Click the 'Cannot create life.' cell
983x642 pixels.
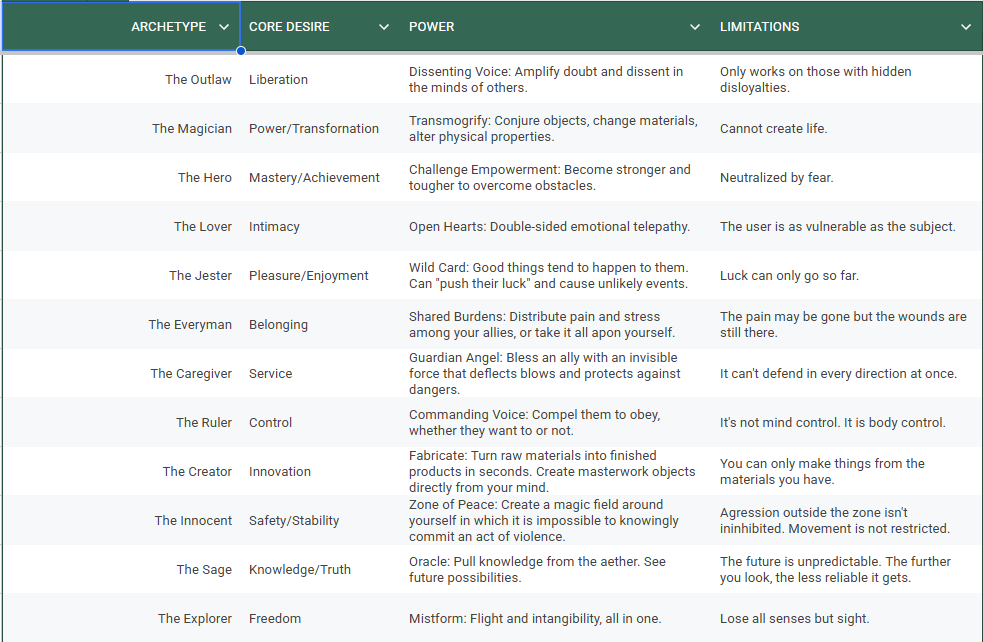847,129
